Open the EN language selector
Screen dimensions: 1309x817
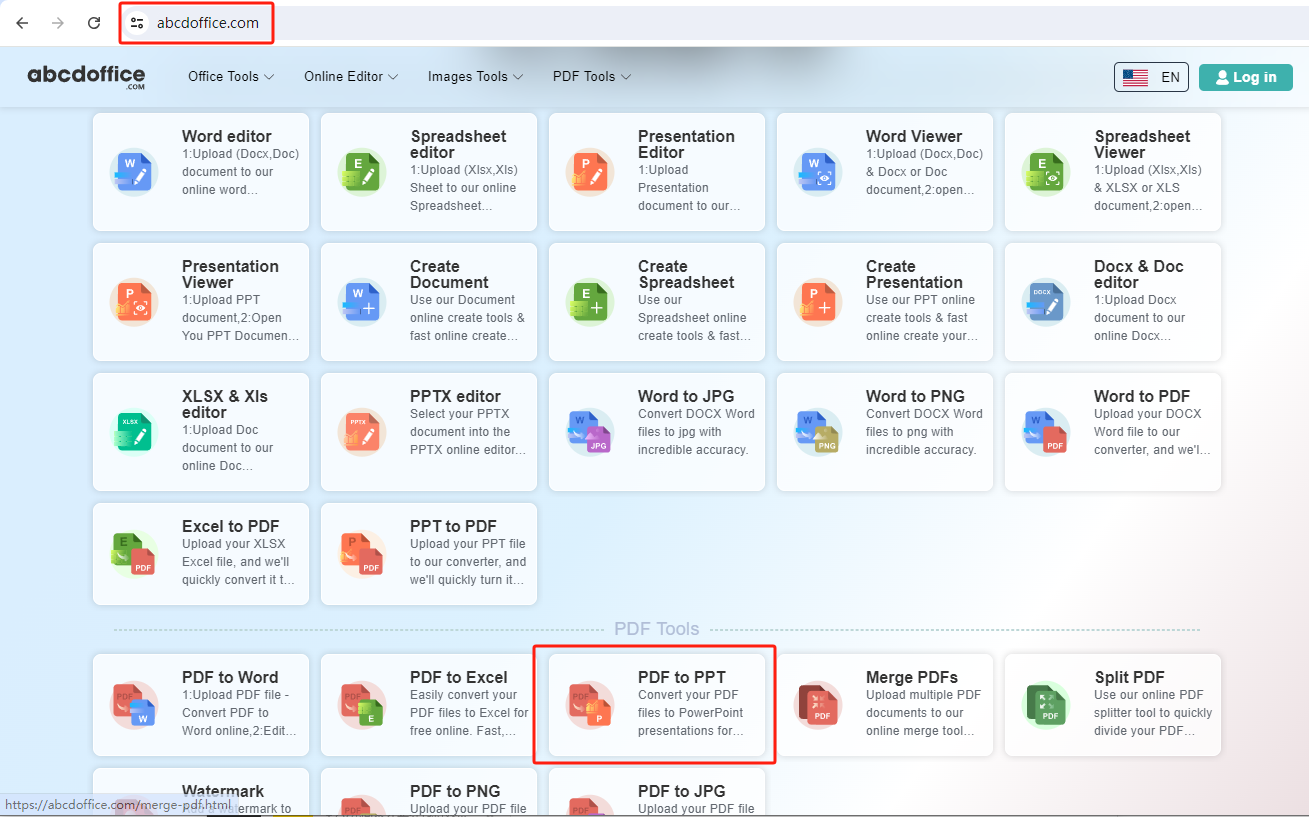click(x=1151, y=77)
